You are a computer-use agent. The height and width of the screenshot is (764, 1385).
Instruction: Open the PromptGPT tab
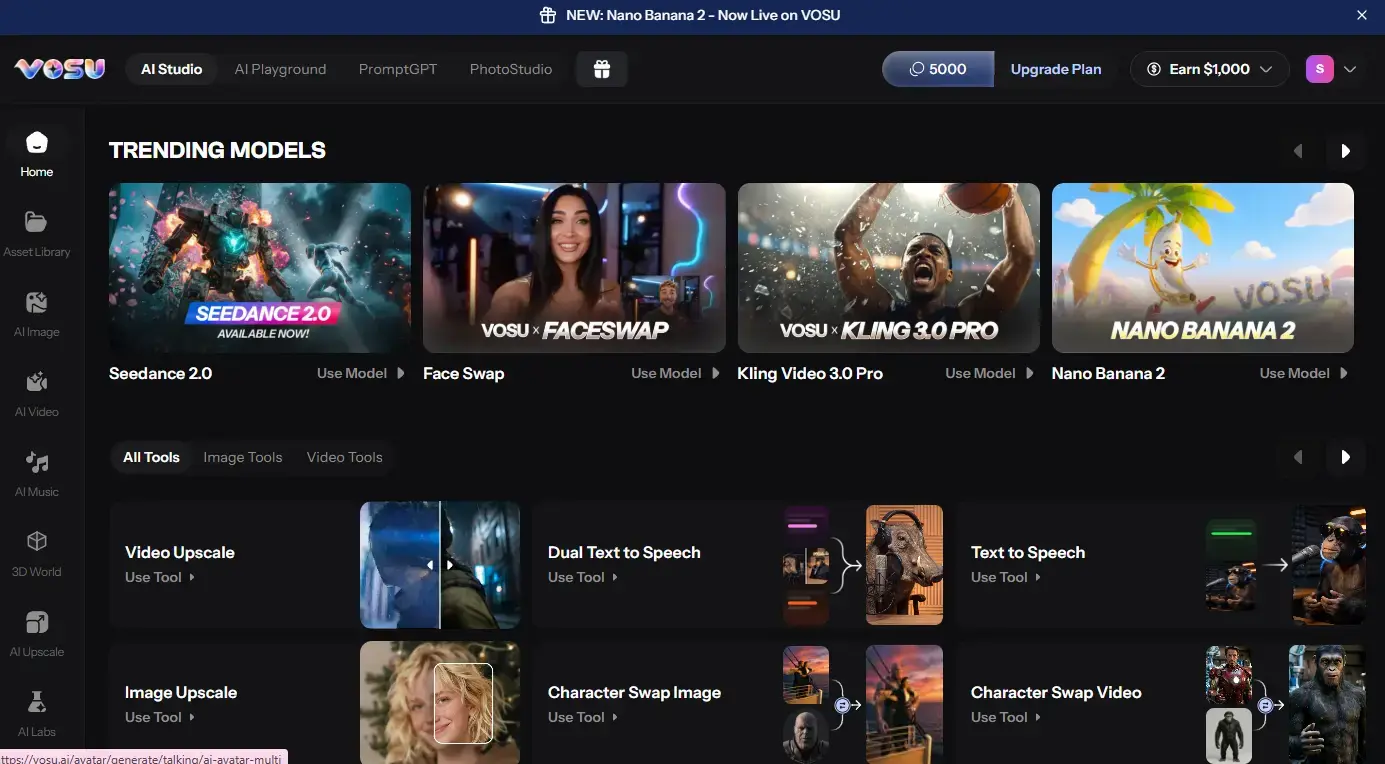pos(398,69)
